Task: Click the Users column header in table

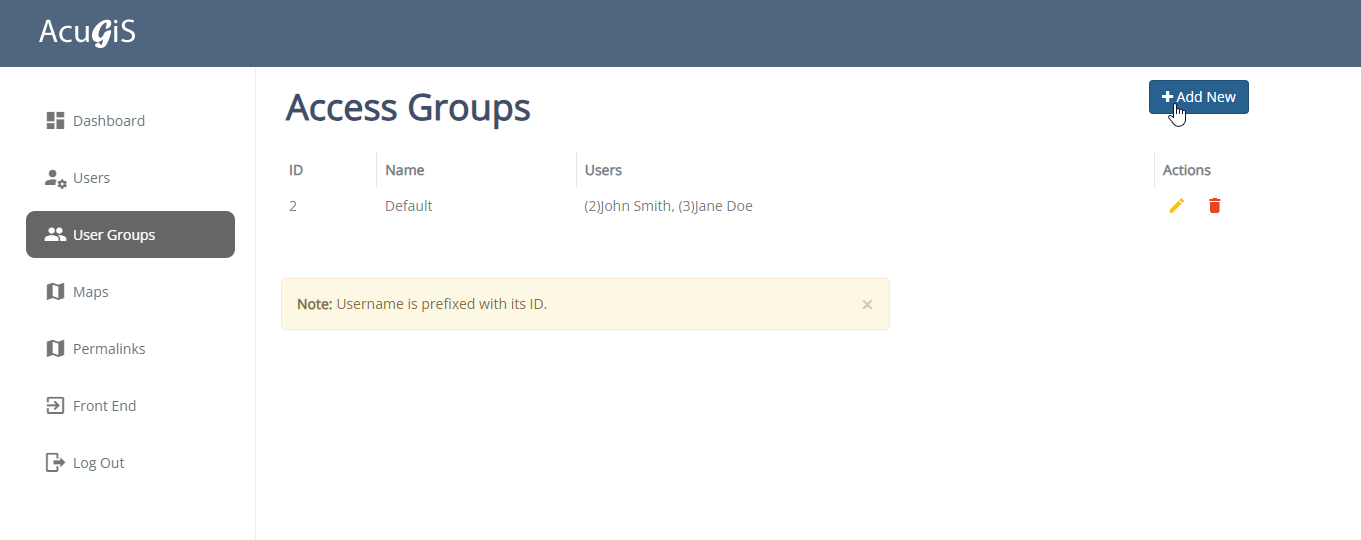Action: pos(603,170)
